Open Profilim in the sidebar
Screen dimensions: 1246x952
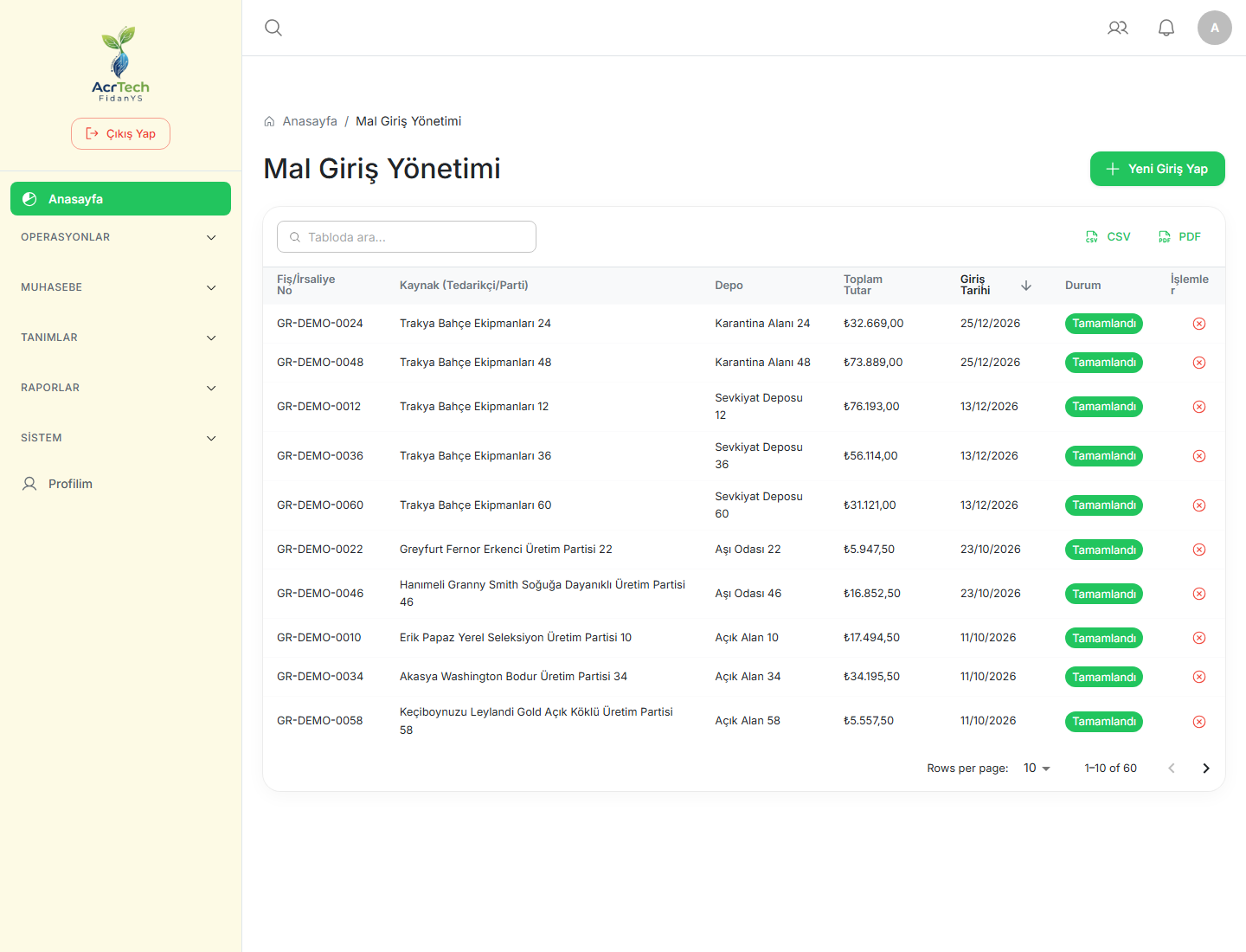click(120, 484)
